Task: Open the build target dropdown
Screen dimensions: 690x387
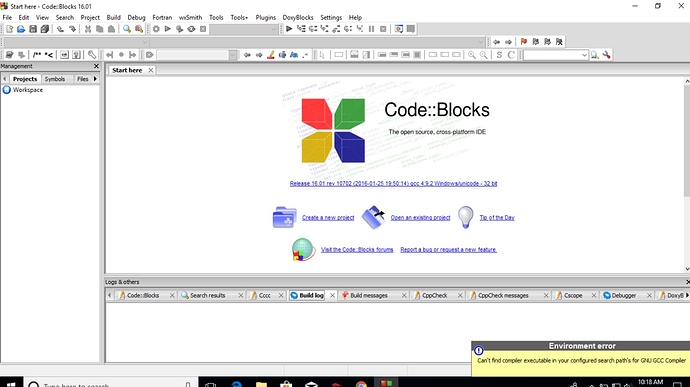Action: coord(244,29)
